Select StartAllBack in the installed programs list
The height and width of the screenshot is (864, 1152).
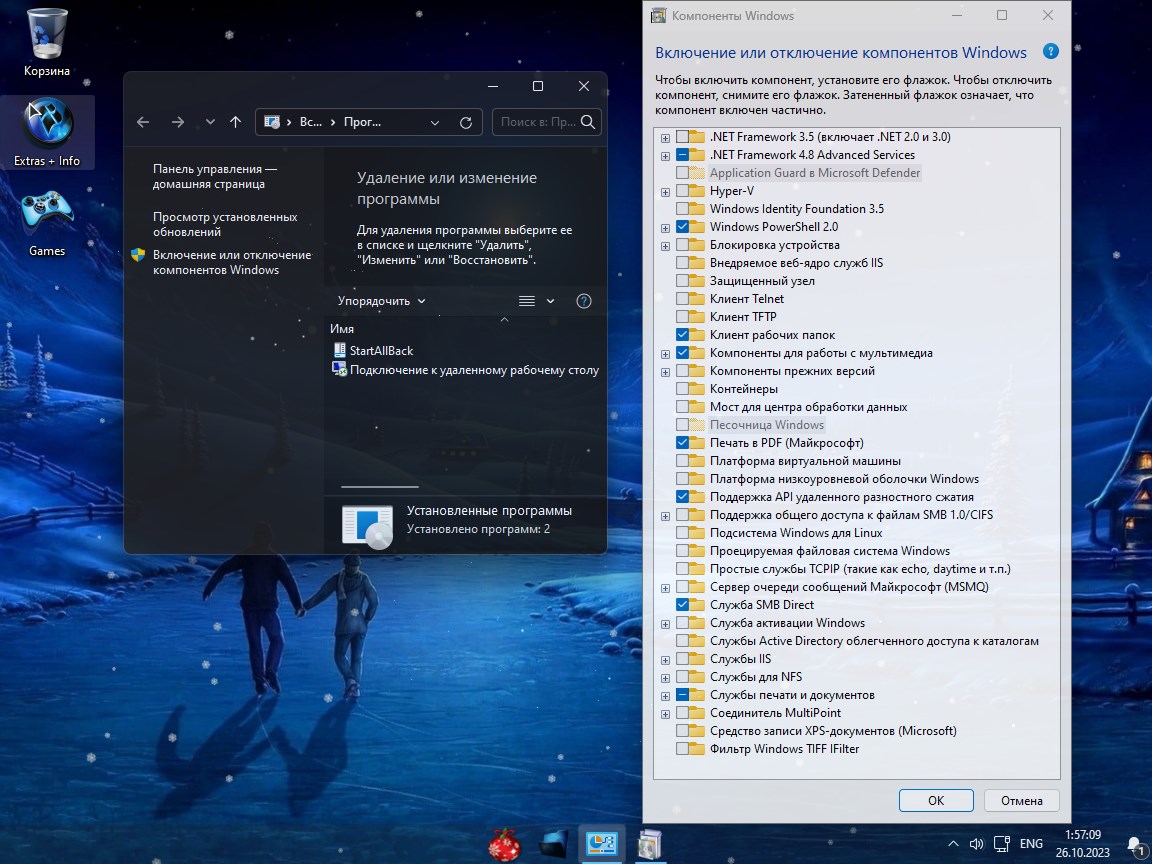(380, 351)
